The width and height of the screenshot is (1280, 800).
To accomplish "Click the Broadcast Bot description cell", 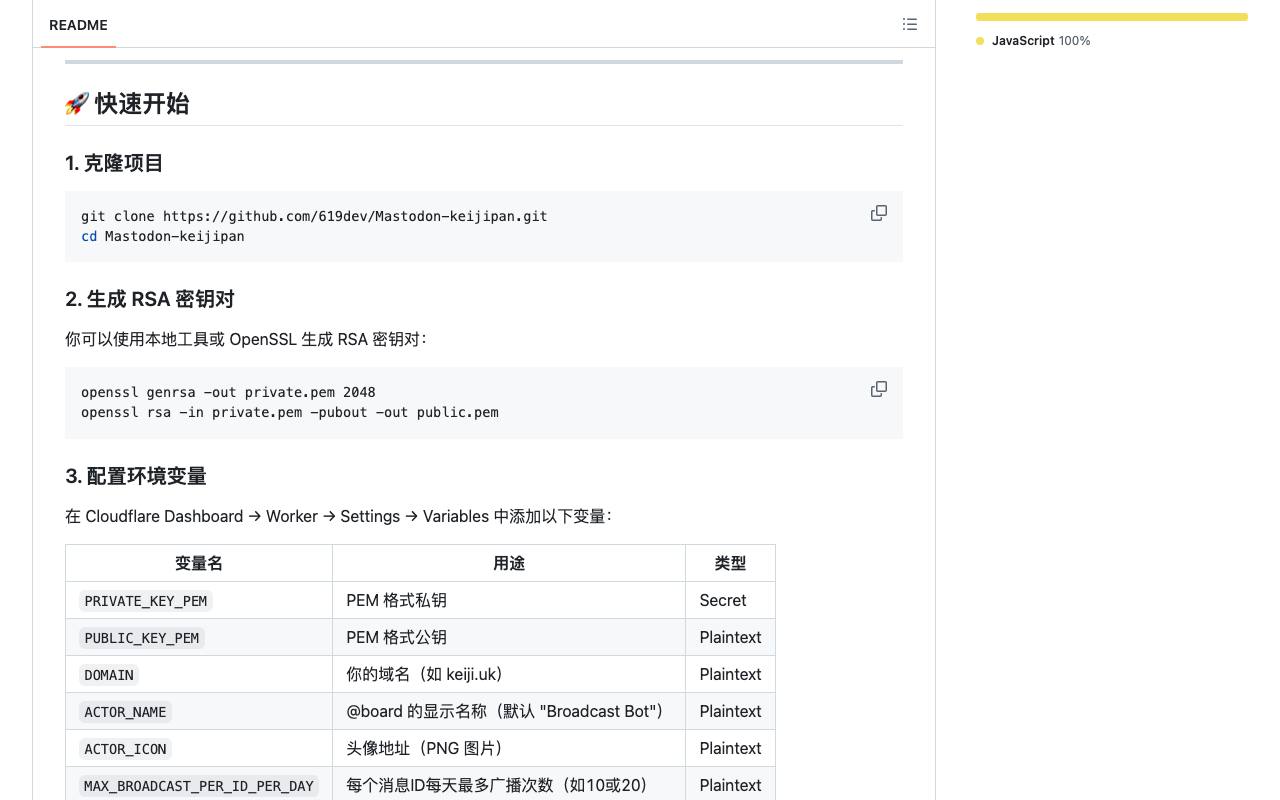I will [x=509, y=711].
